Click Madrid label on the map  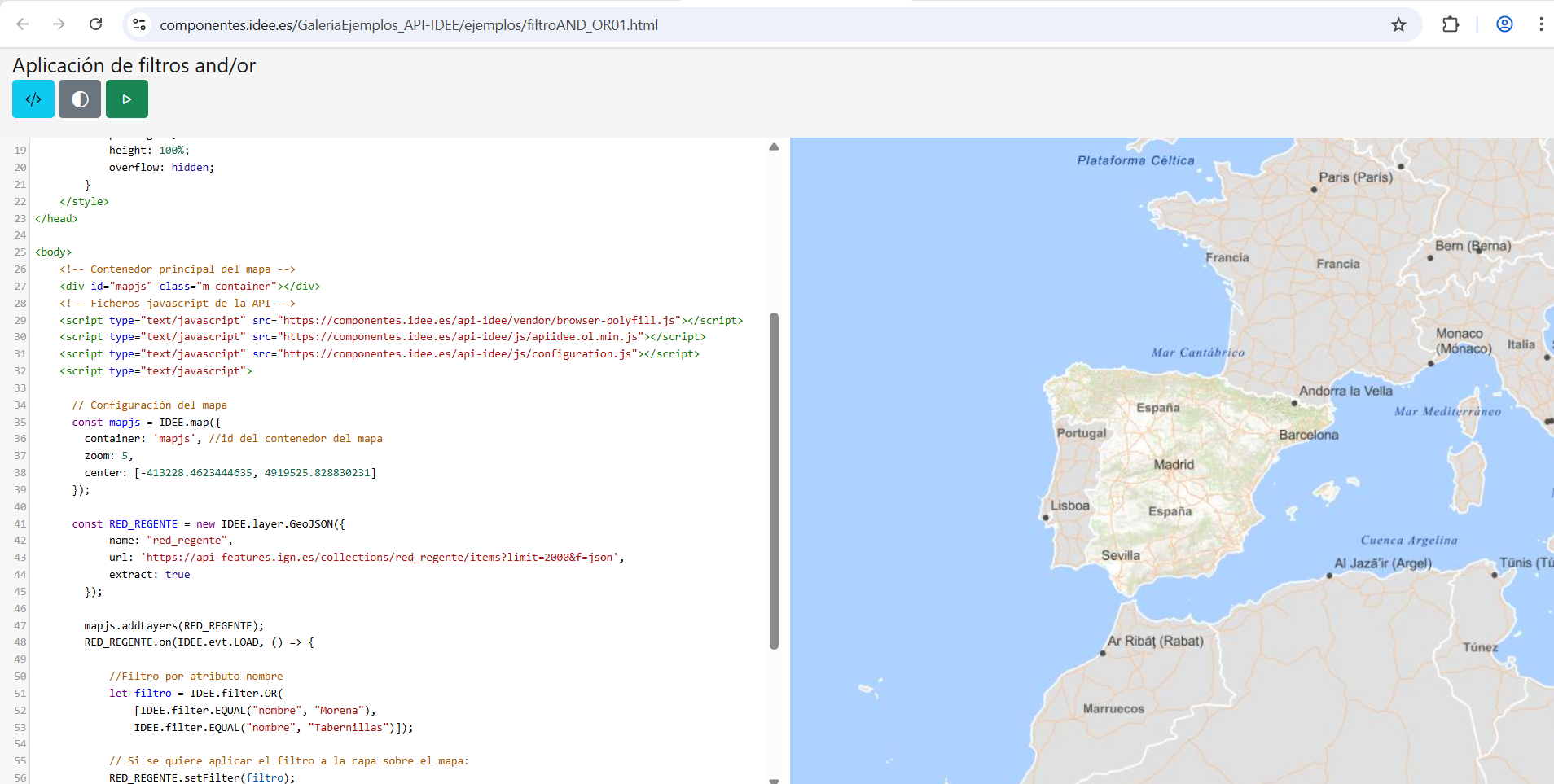pos(1174,465)
